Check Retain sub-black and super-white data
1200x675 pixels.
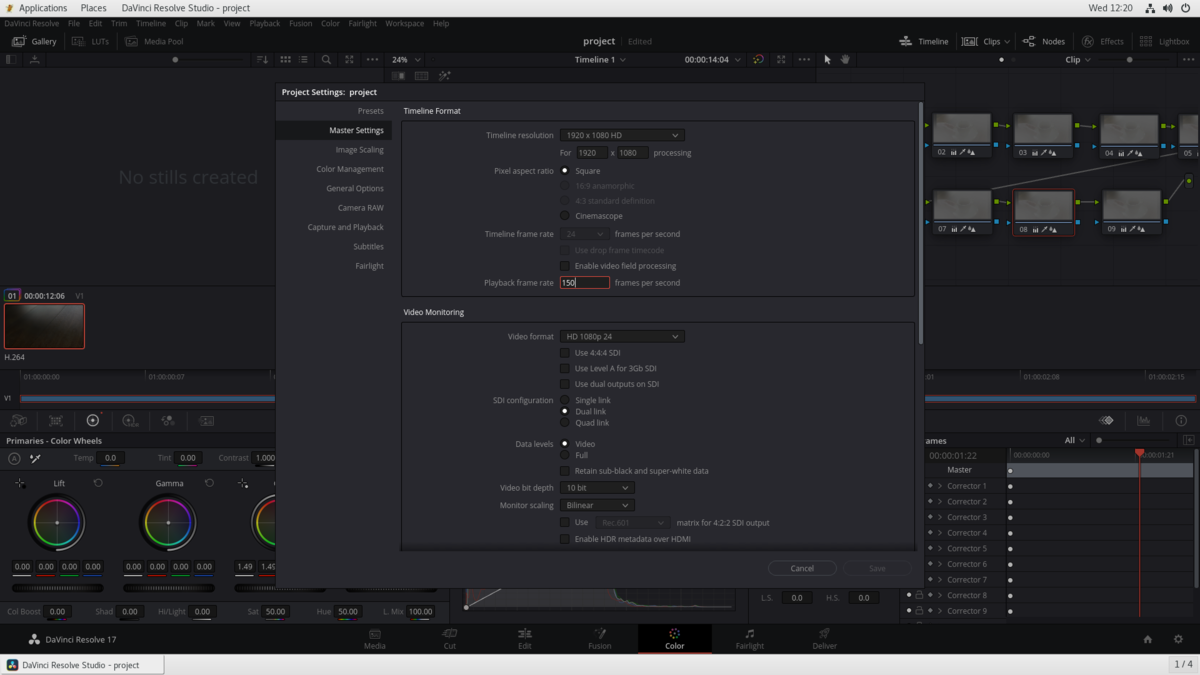tap(565, 471)
